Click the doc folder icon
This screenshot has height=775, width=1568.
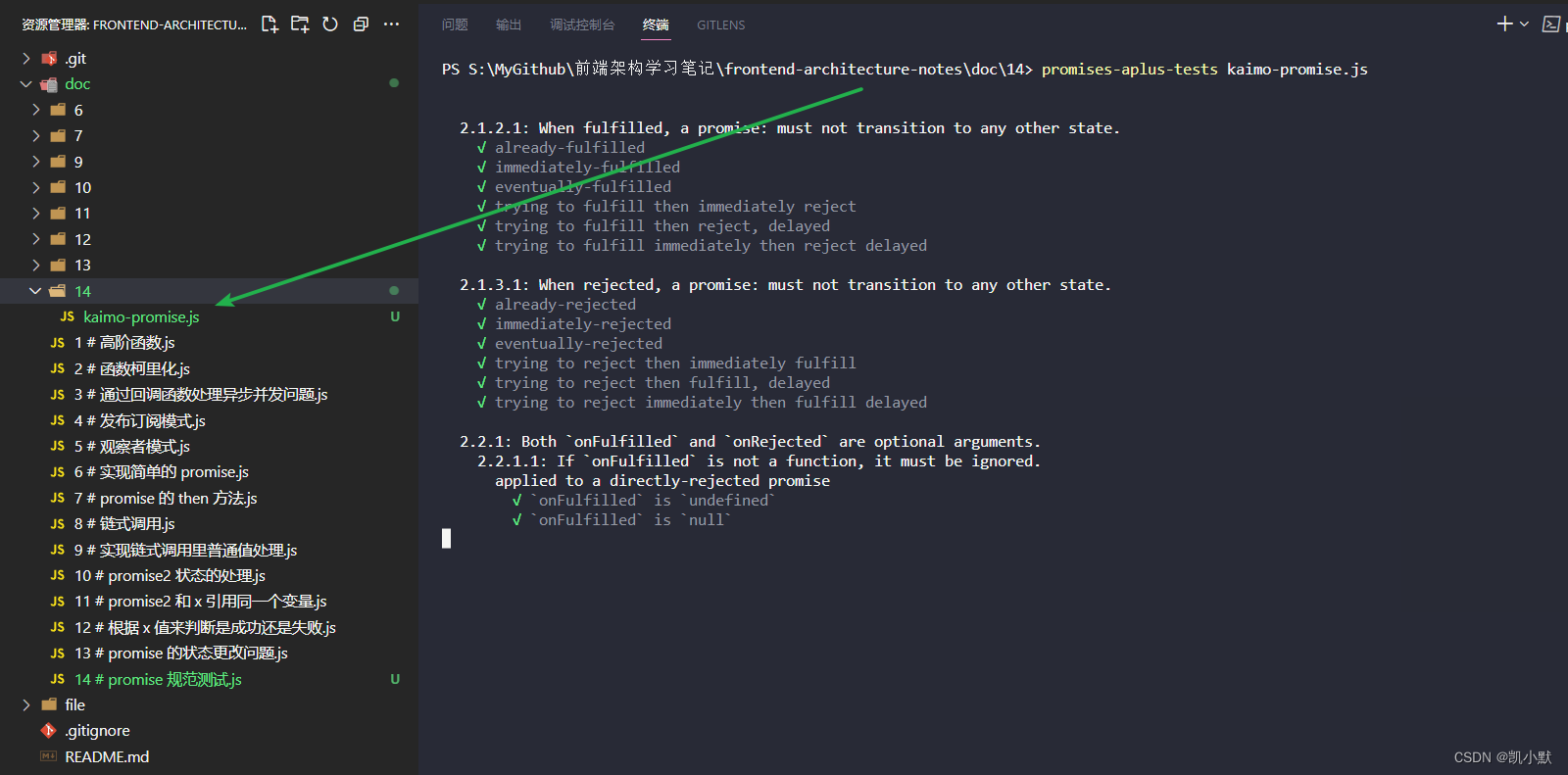pos(49,84)
